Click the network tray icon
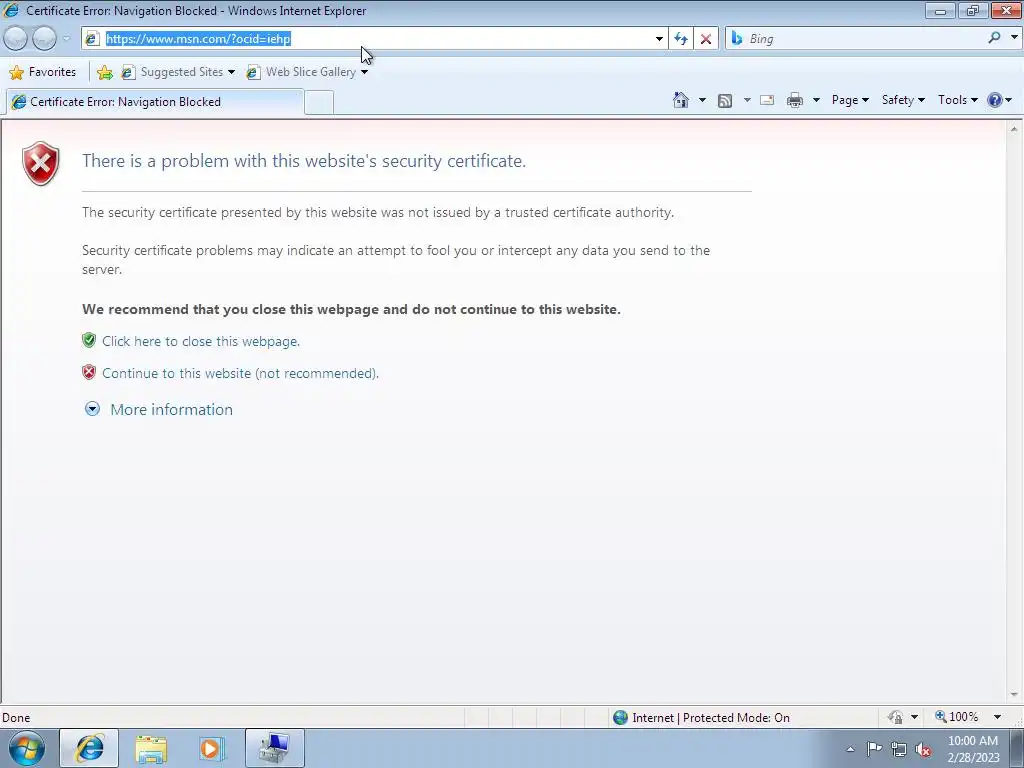 point(899,749)
